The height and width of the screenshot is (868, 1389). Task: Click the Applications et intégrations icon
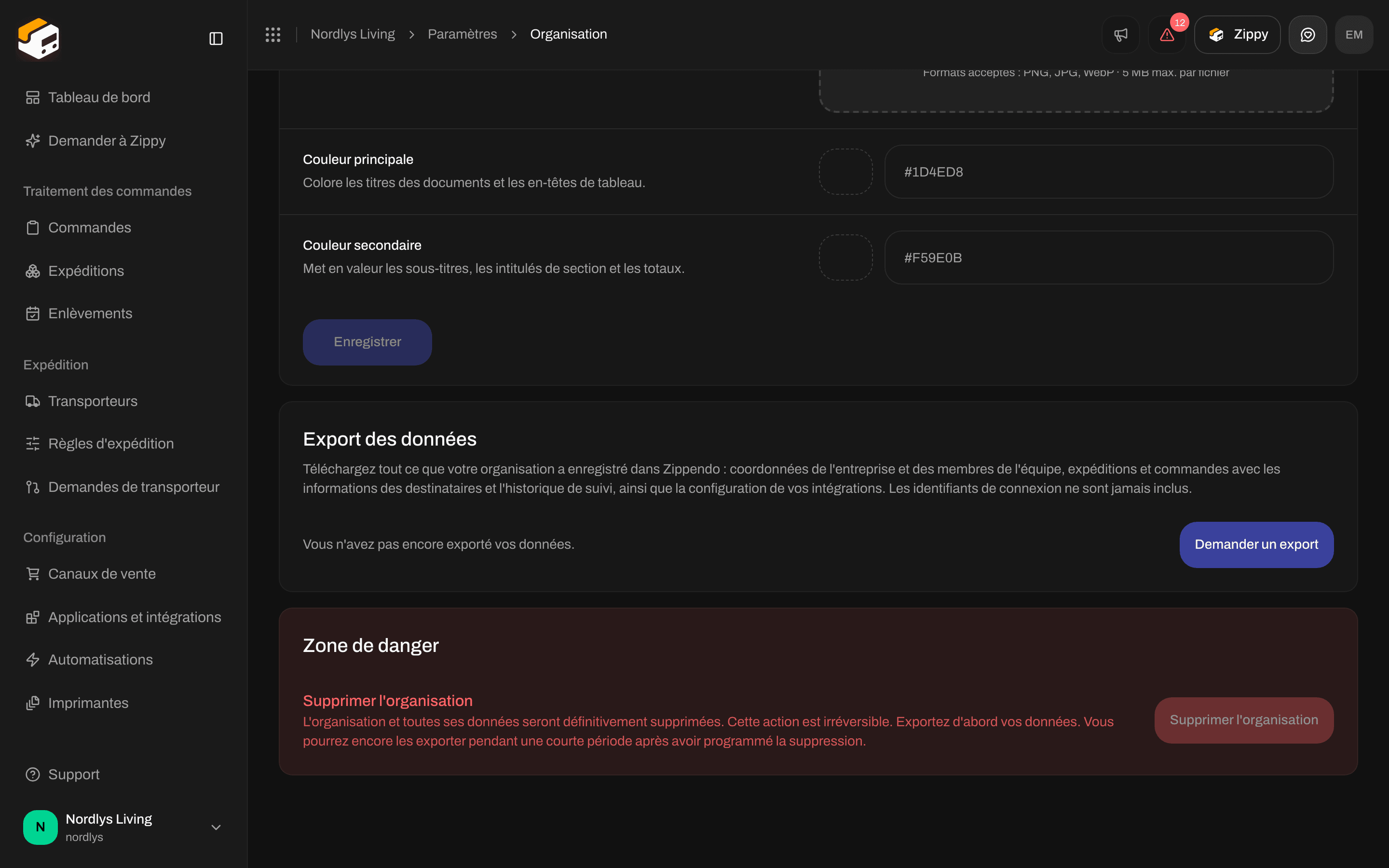33,617
